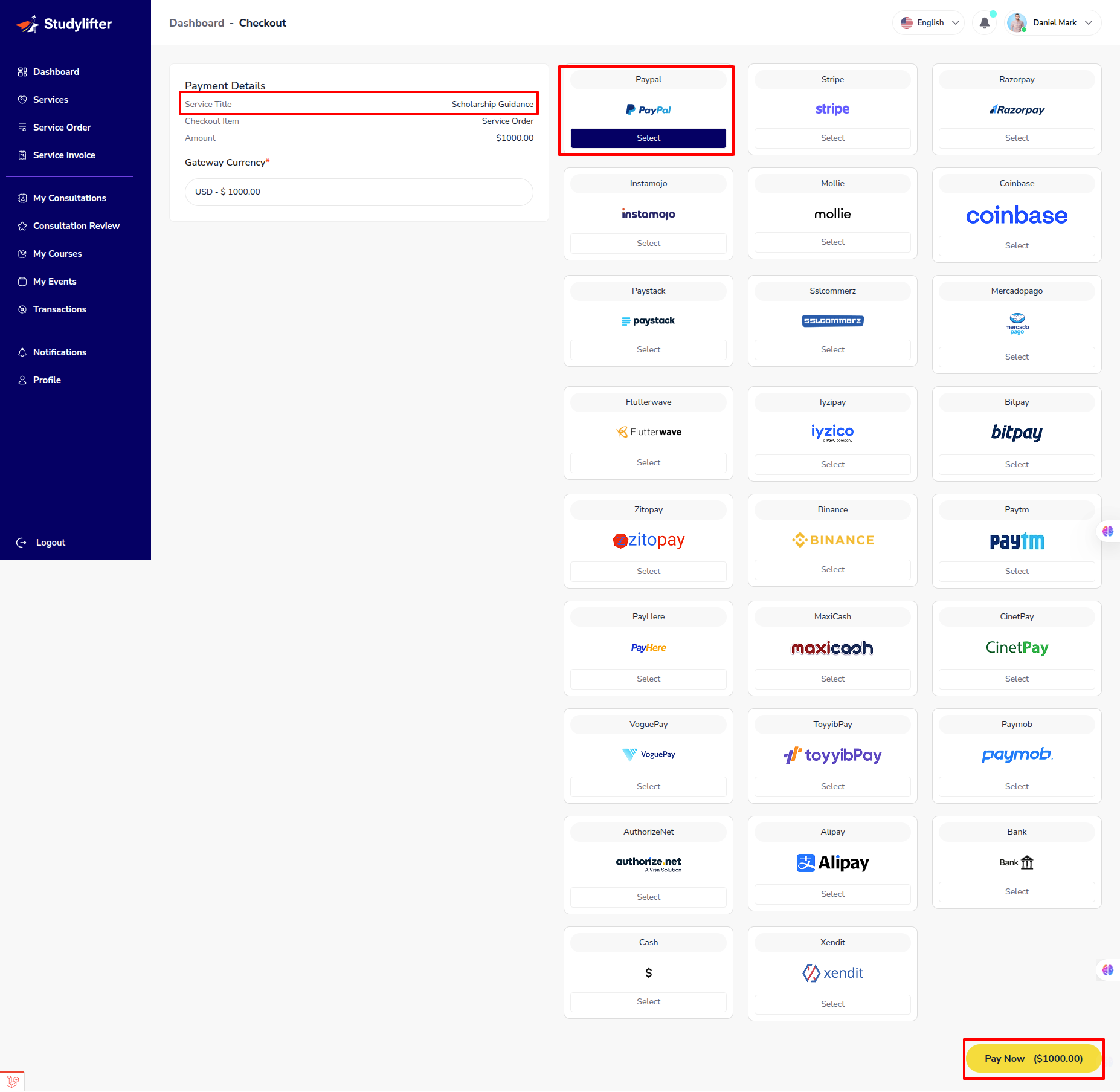The image size is (1120, 1092).
Task: Click the brain icon beside the Paytm card
Action: pyautogui.click(x=1107, y=531)
